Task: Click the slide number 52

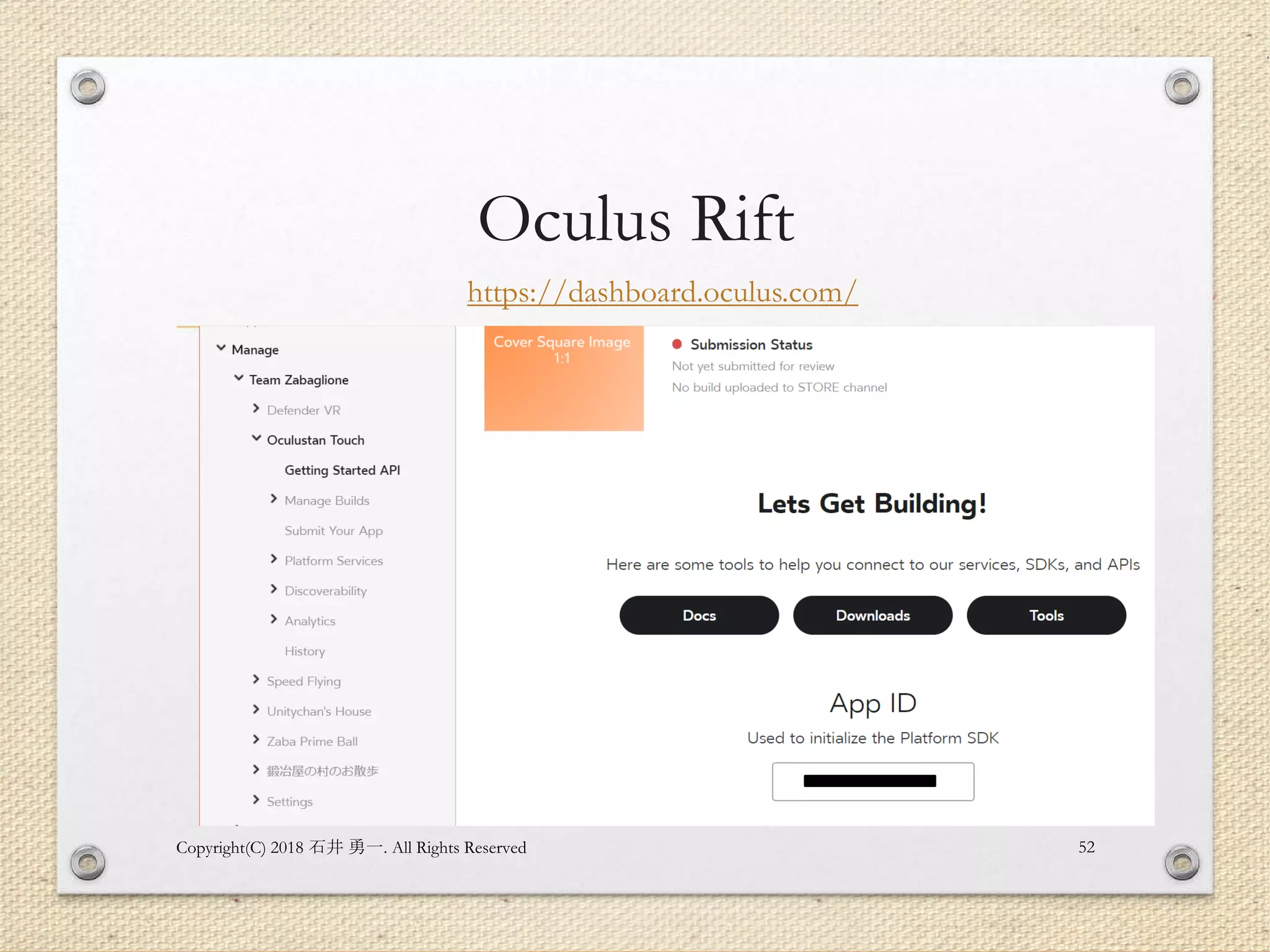Action: pyautogui.click(x=1086, y=847)
